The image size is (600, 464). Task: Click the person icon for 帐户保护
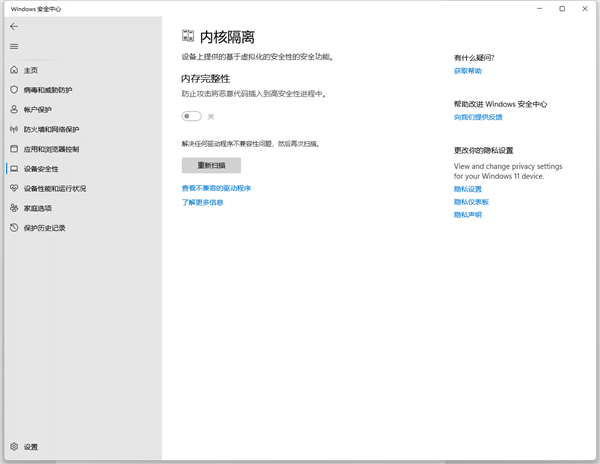point(14,109)
